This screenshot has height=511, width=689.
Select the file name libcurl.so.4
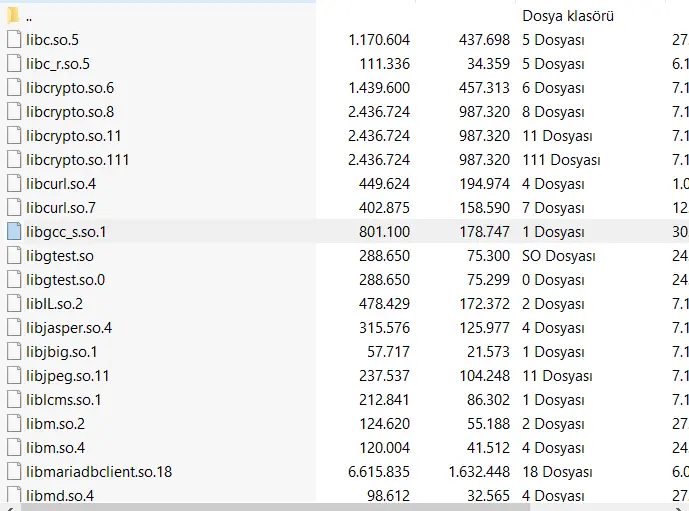click(x=61, y=184)
